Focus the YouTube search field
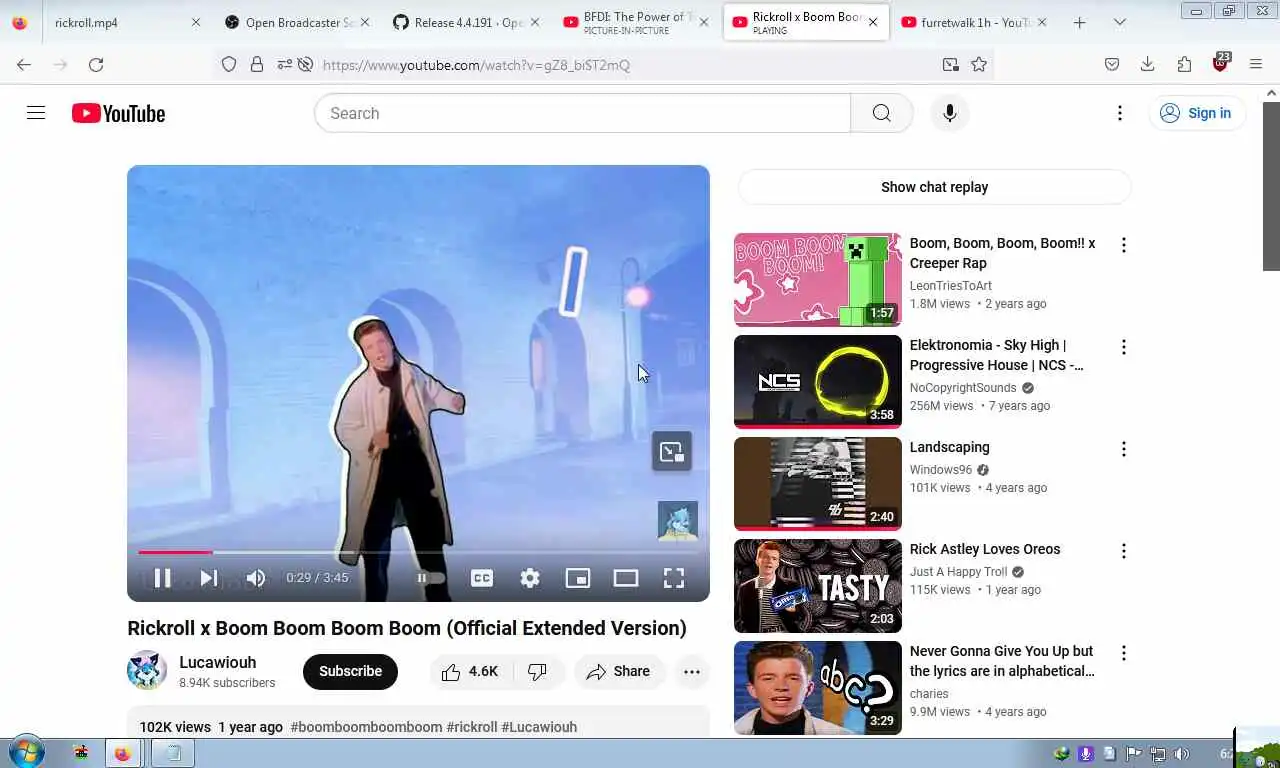 (582, 113)
